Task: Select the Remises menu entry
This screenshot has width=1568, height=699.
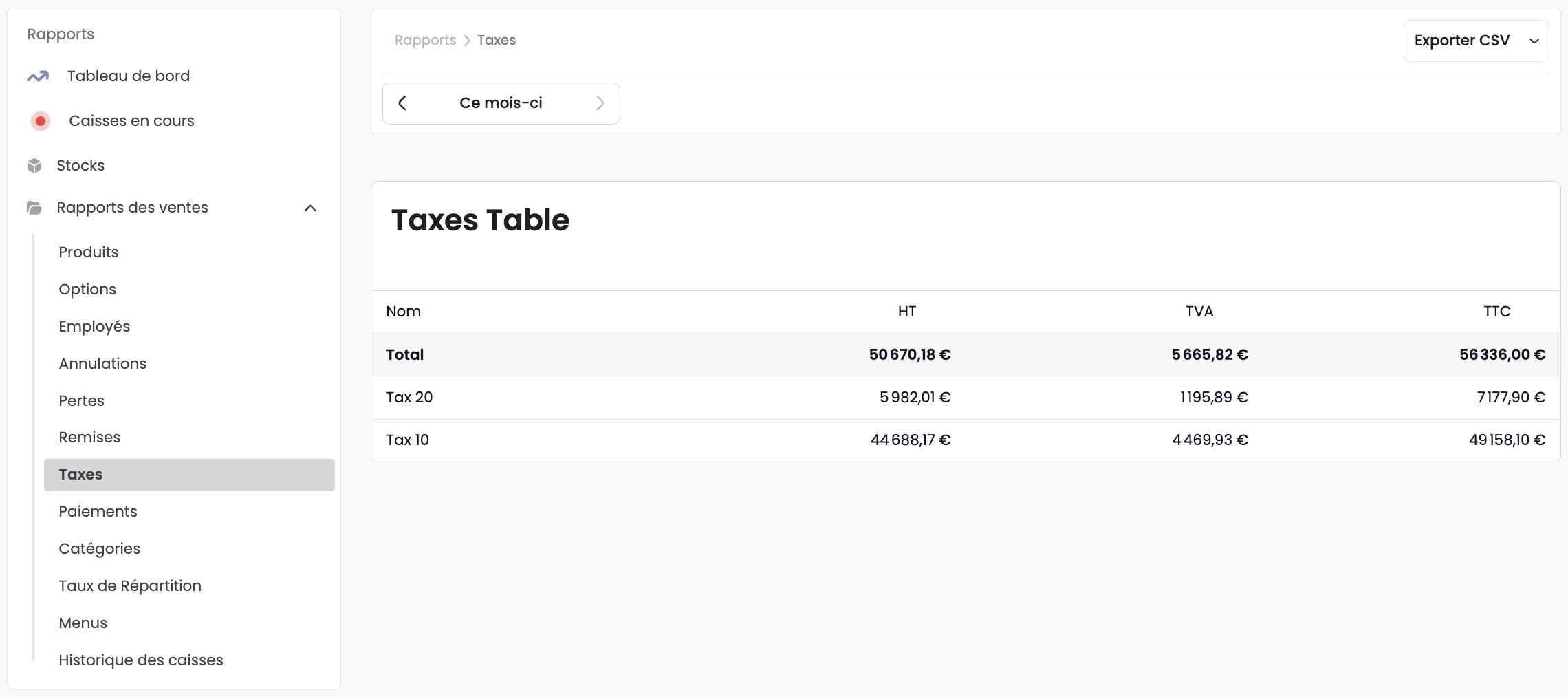Action: point(89,437)
